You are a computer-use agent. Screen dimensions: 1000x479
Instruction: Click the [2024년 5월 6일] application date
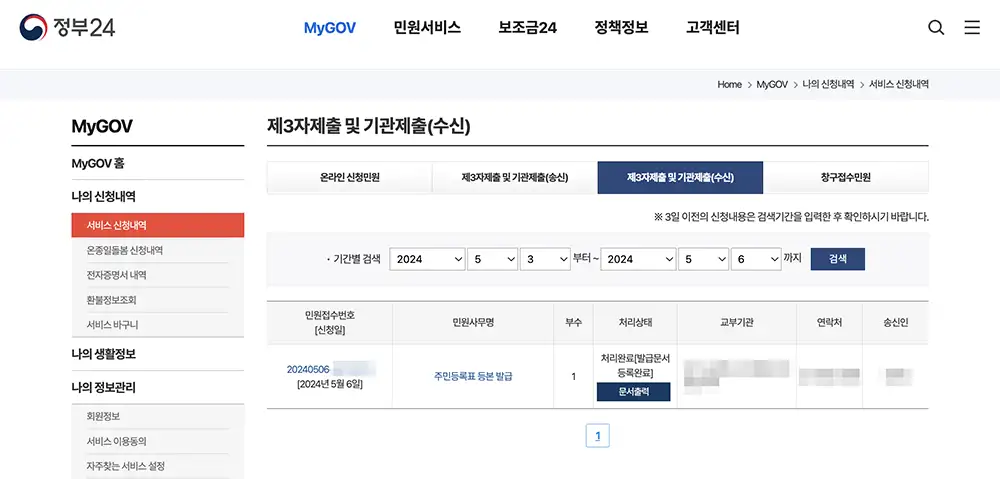pyautogui.click(x=330, y=384)
